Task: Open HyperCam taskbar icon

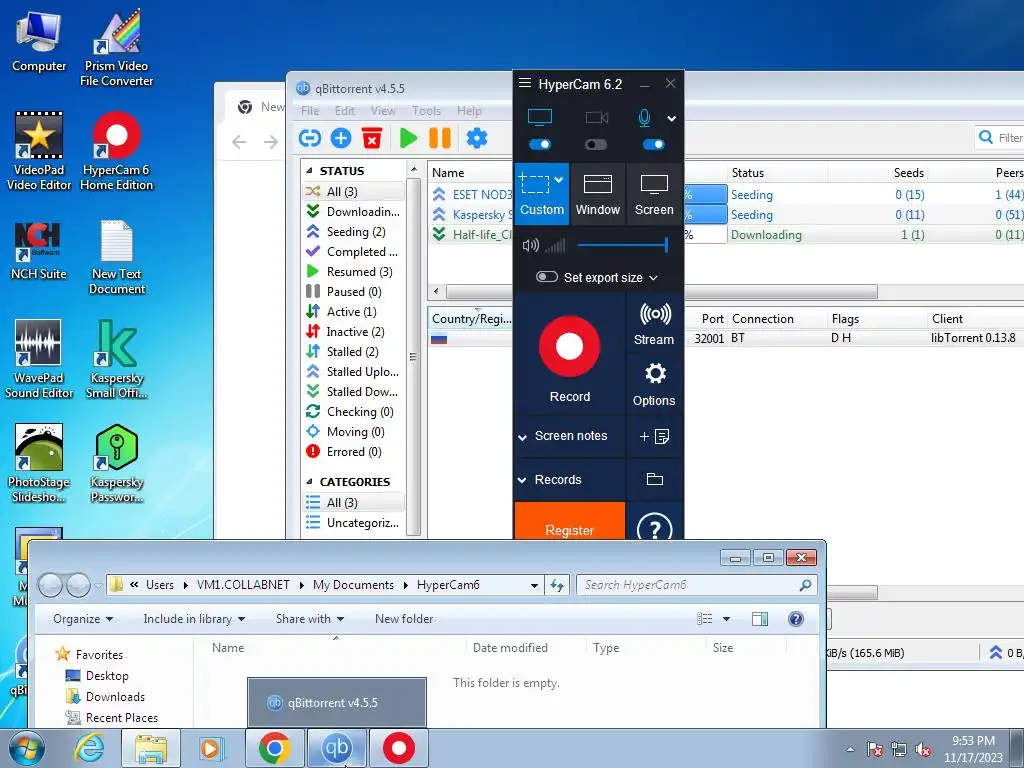Action: pyautogui.click(x=398, y=748)
